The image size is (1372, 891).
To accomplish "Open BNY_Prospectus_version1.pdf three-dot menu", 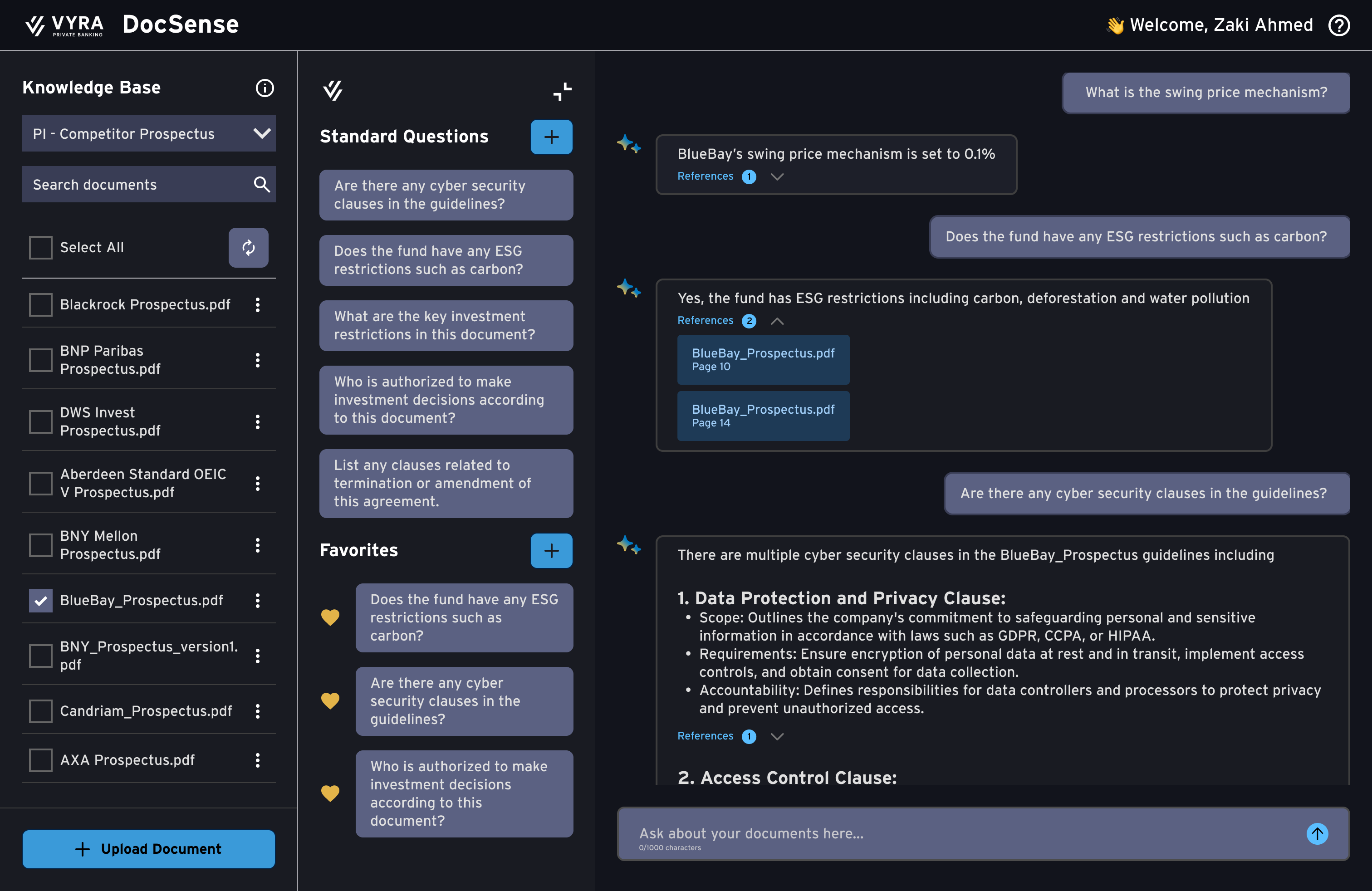I will (x=258, y=656).
